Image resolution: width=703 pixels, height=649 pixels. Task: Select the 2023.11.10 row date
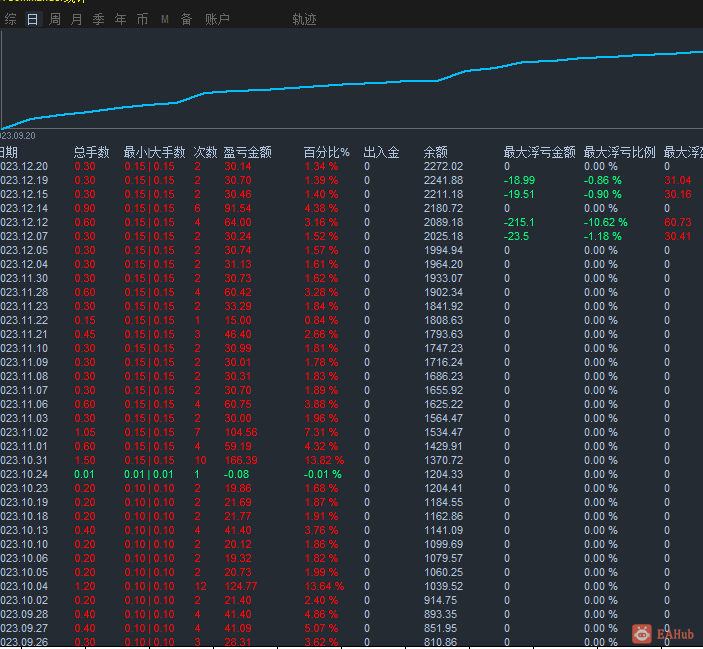point(24,348)
